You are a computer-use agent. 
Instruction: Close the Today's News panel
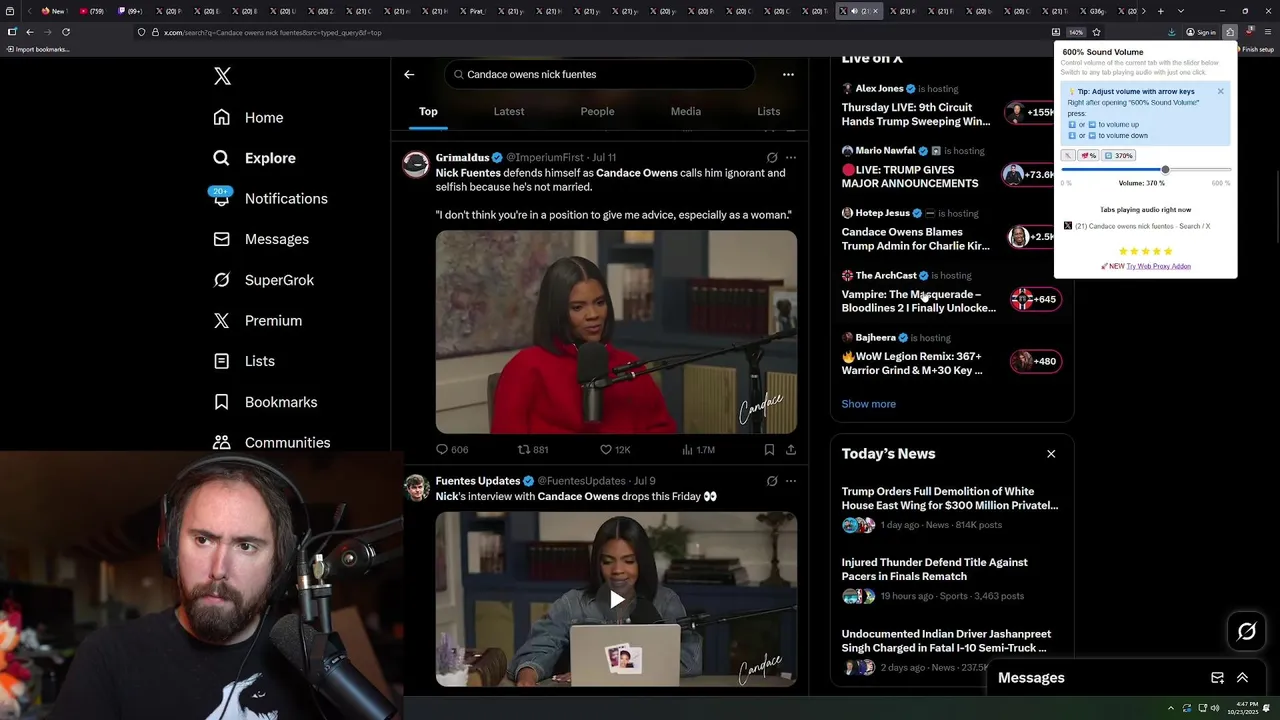point(1051,454)
